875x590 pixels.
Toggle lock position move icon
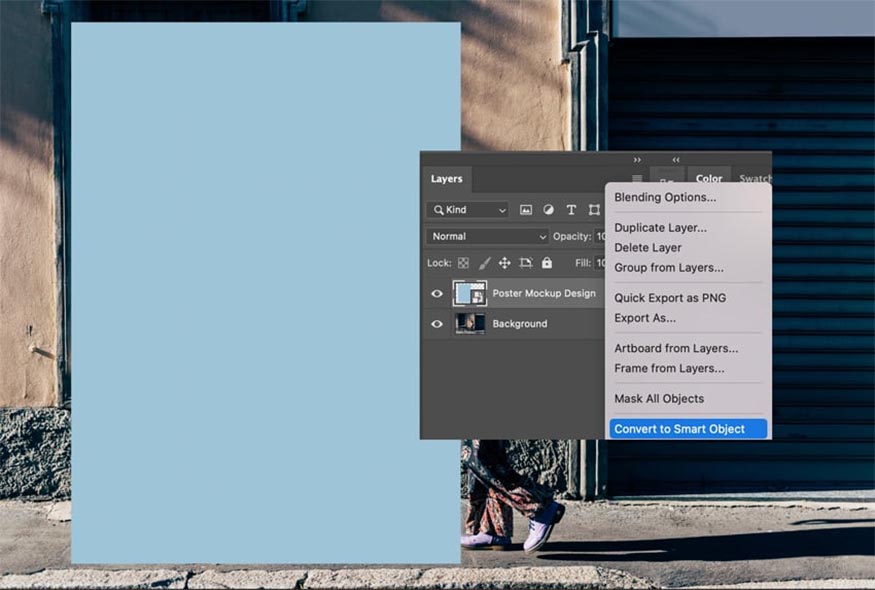[x=504, y=263]
